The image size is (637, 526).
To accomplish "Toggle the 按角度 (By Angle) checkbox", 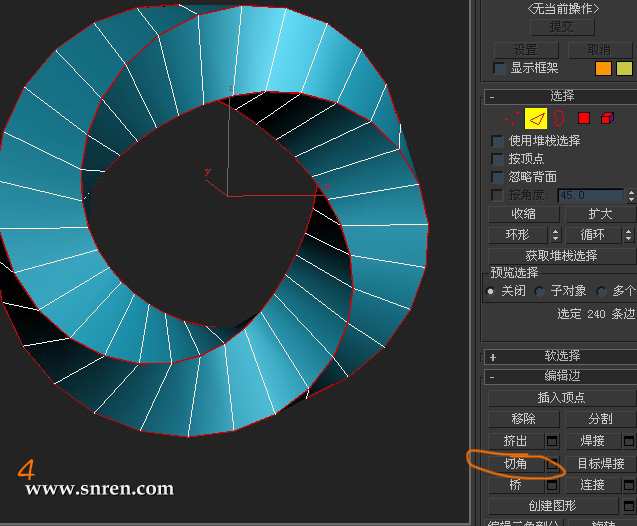I will point(498,195).
